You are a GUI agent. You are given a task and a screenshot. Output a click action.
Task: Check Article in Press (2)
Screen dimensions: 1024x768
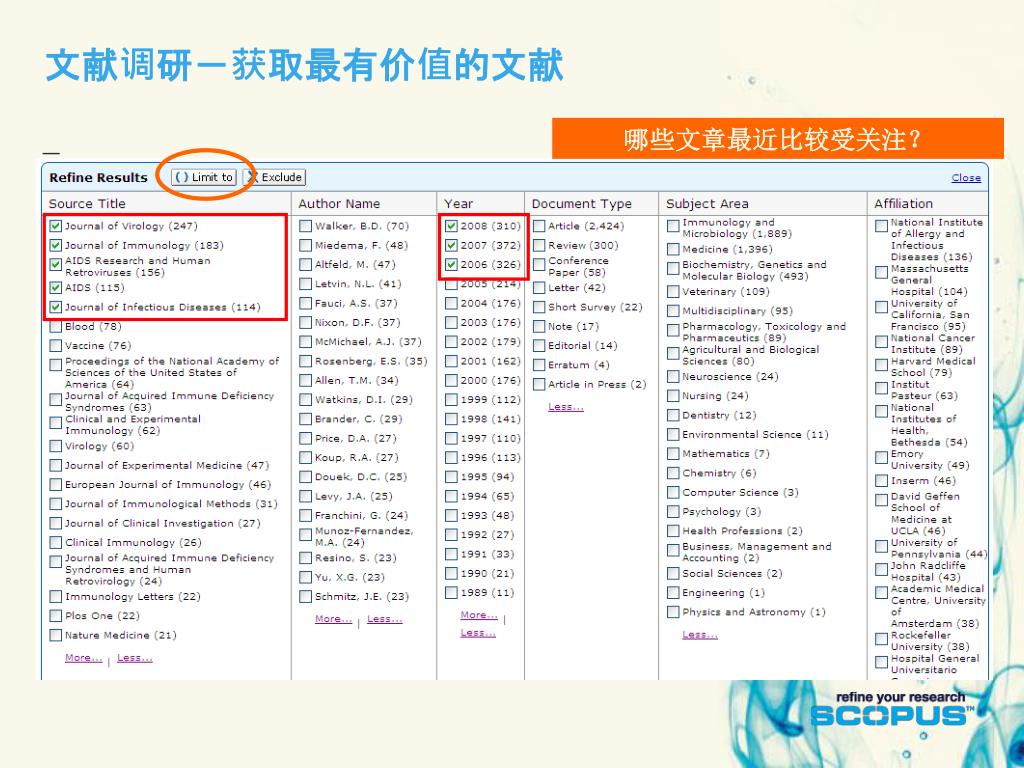(539, 384)
